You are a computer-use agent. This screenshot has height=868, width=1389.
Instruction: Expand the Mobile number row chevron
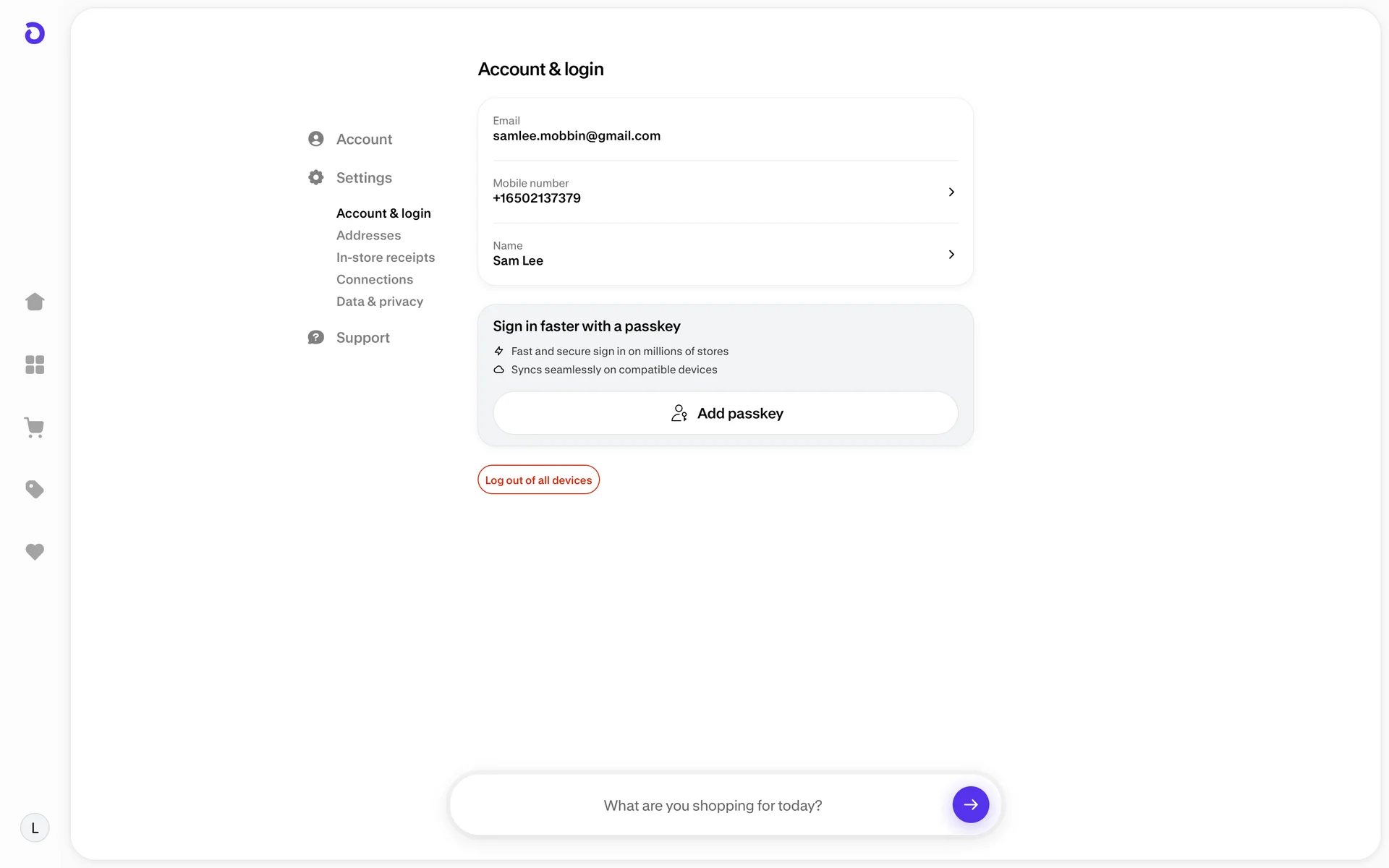pyautogui.click(x=951, y=192)
